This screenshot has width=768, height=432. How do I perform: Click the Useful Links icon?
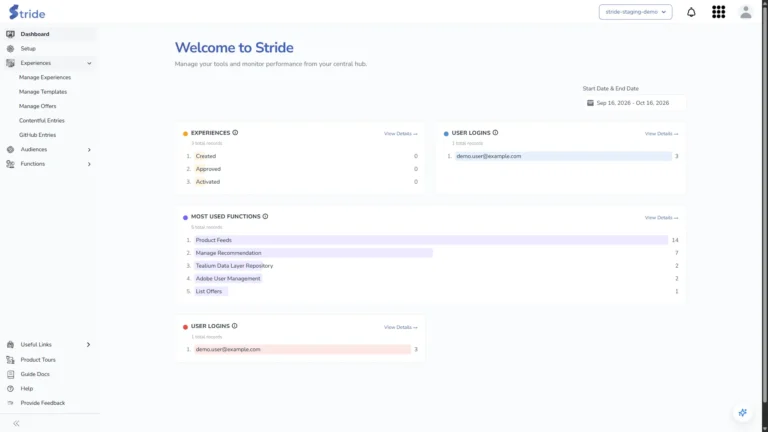pyautogui.click(x=10, y=345)
